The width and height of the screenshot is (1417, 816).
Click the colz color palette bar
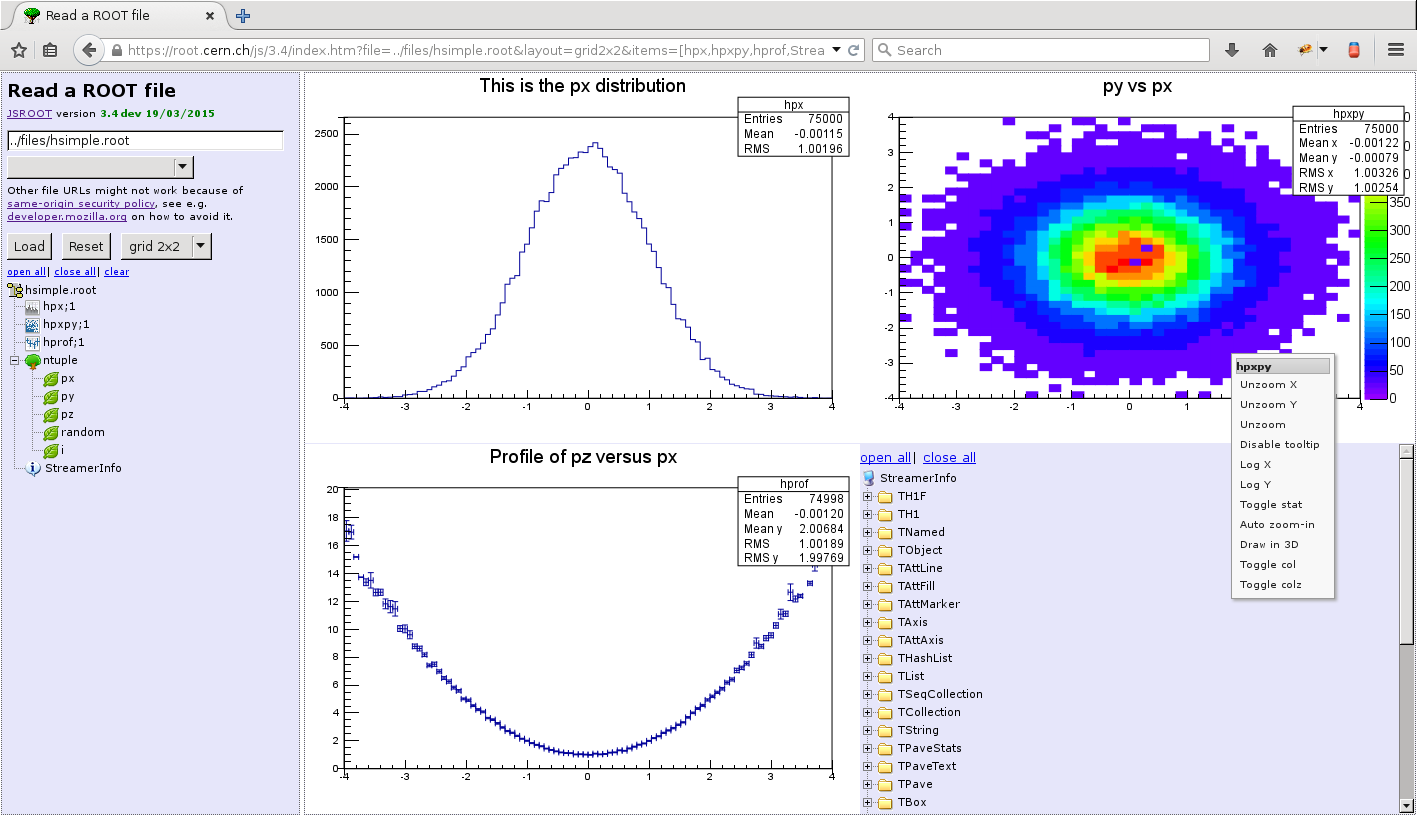pos(1375,300)
